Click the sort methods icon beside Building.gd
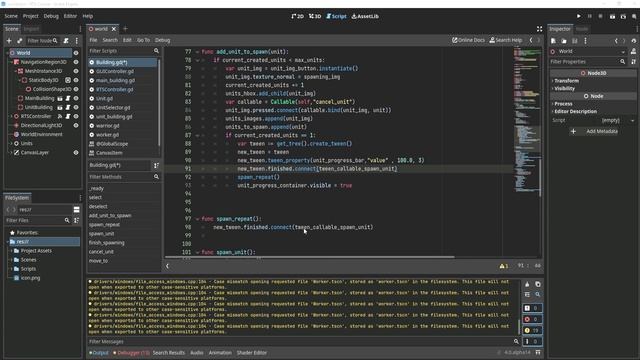This screenshot has height=360, width=640. (x=156, y=165)
